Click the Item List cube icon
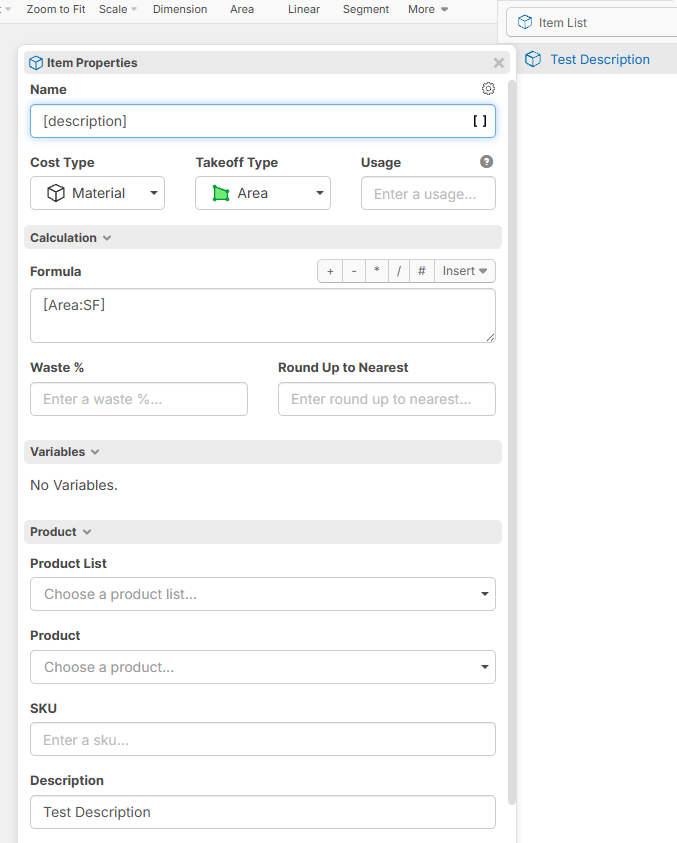 [x=525, y=22]
